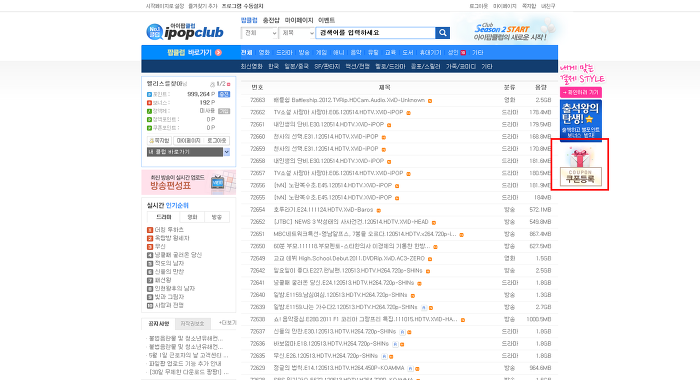Click the 프로그램 수동설치 link at top

242,6
